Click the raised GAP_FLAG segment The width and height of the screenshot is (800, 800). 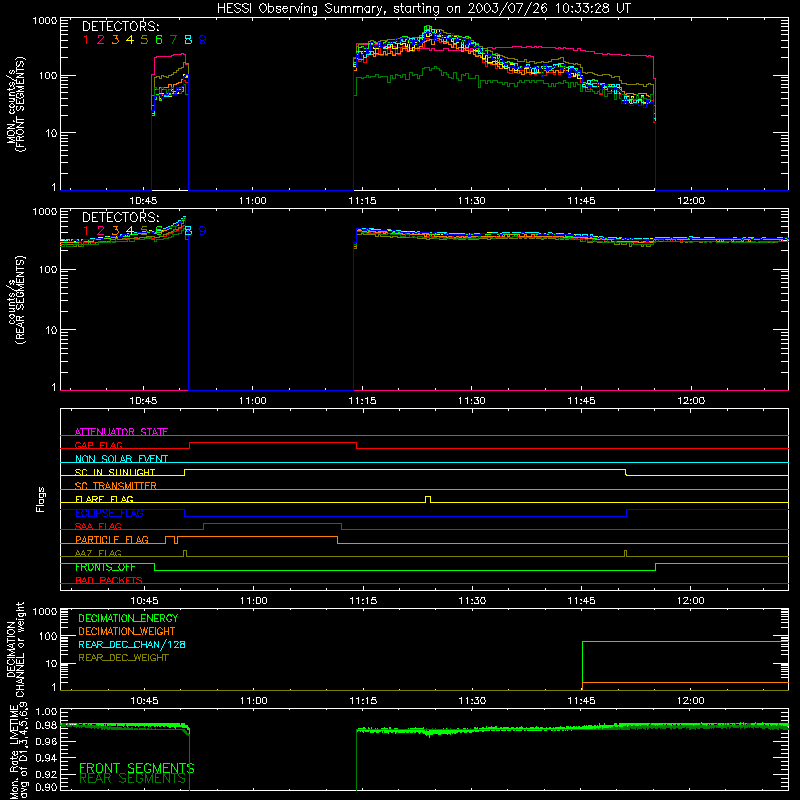(x=273, y=443)
